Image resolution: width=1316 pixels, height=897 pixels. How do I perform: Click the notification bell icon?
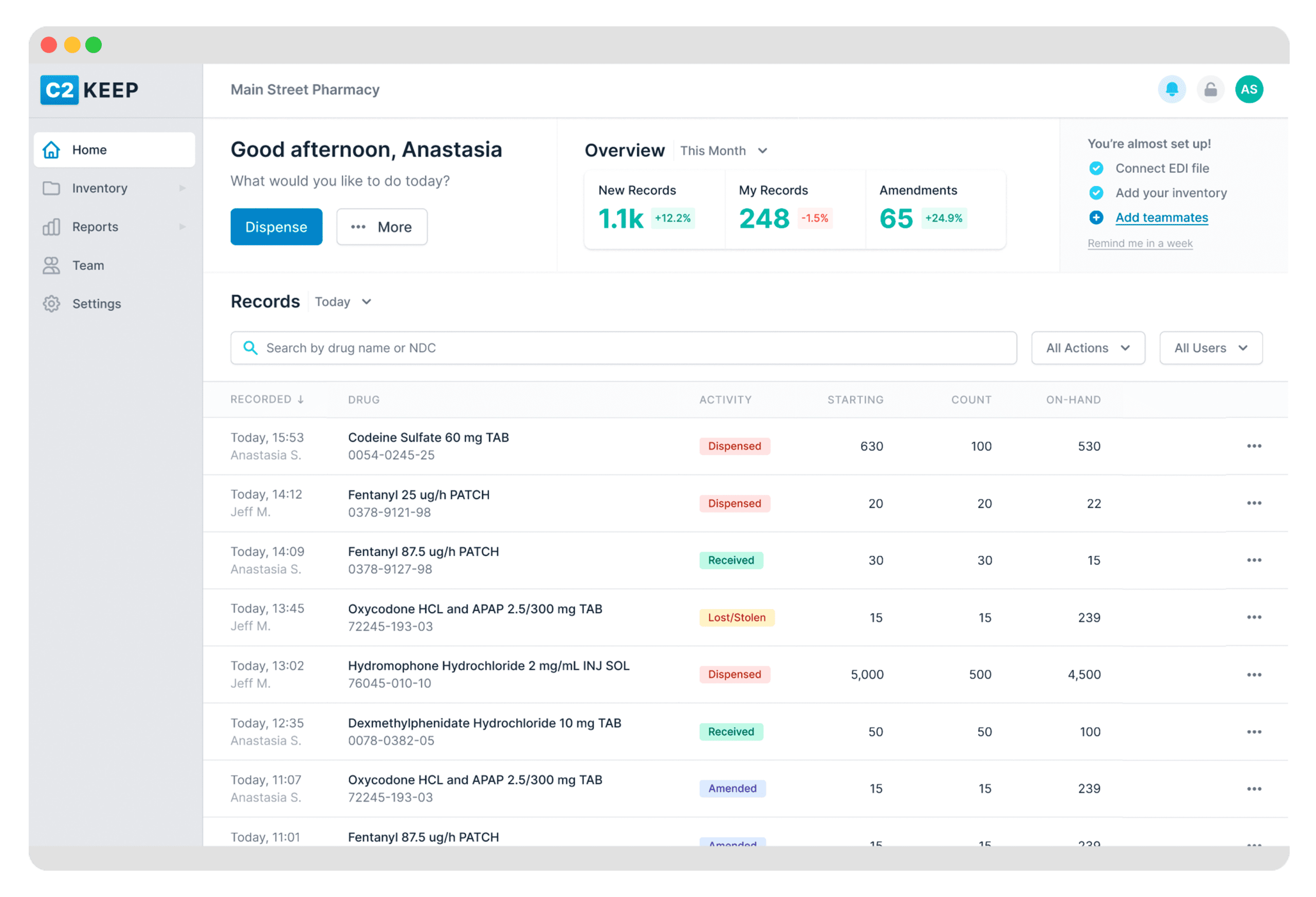[x=1172, y=89]
